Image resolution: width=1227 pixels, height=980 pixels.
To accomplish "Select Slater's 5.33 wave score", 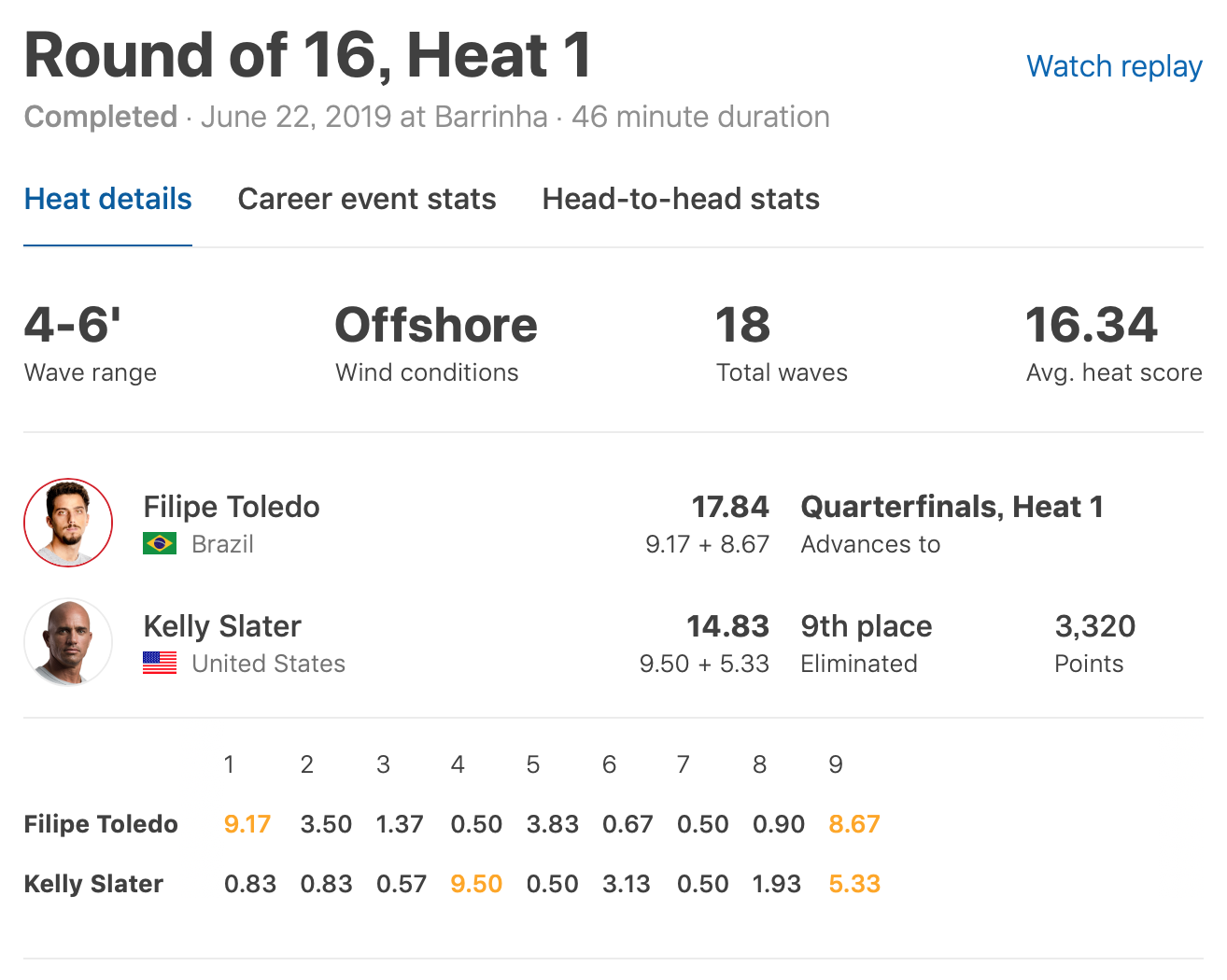I will [854, 884].
